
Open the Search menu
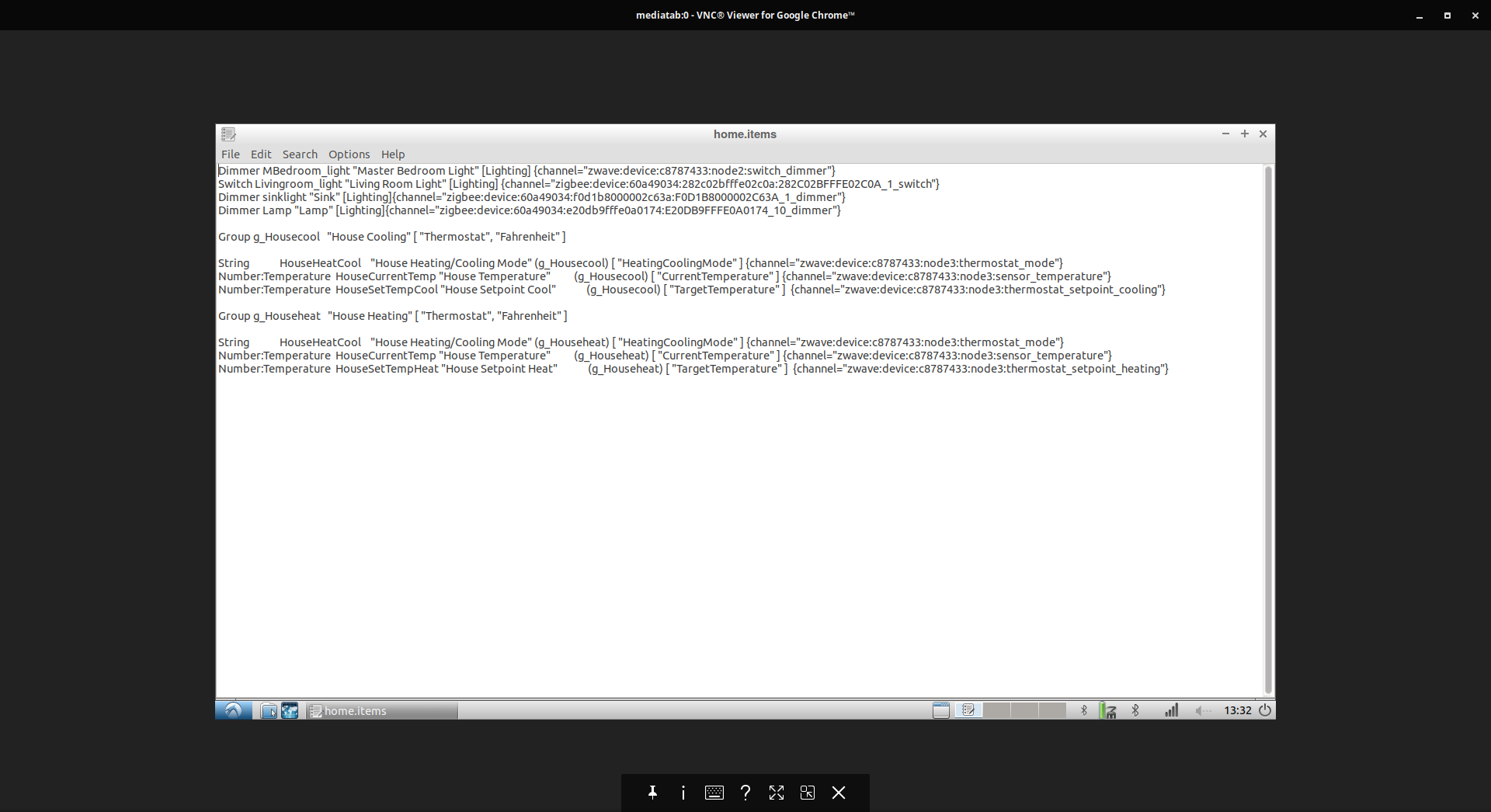[300, 154]
